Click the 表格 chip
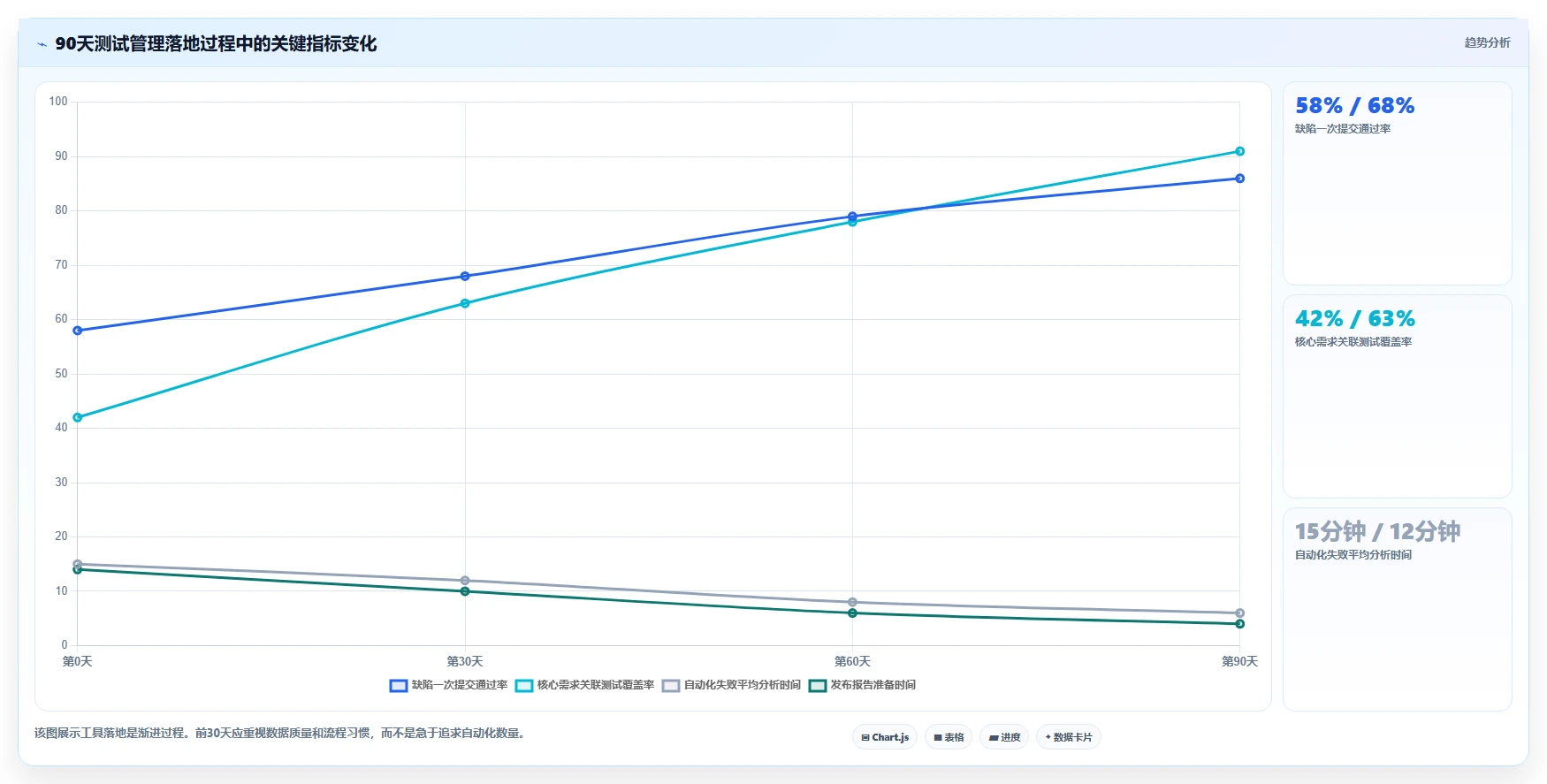The width and height of the screenshot is (1547, 784). pos(949,737)
